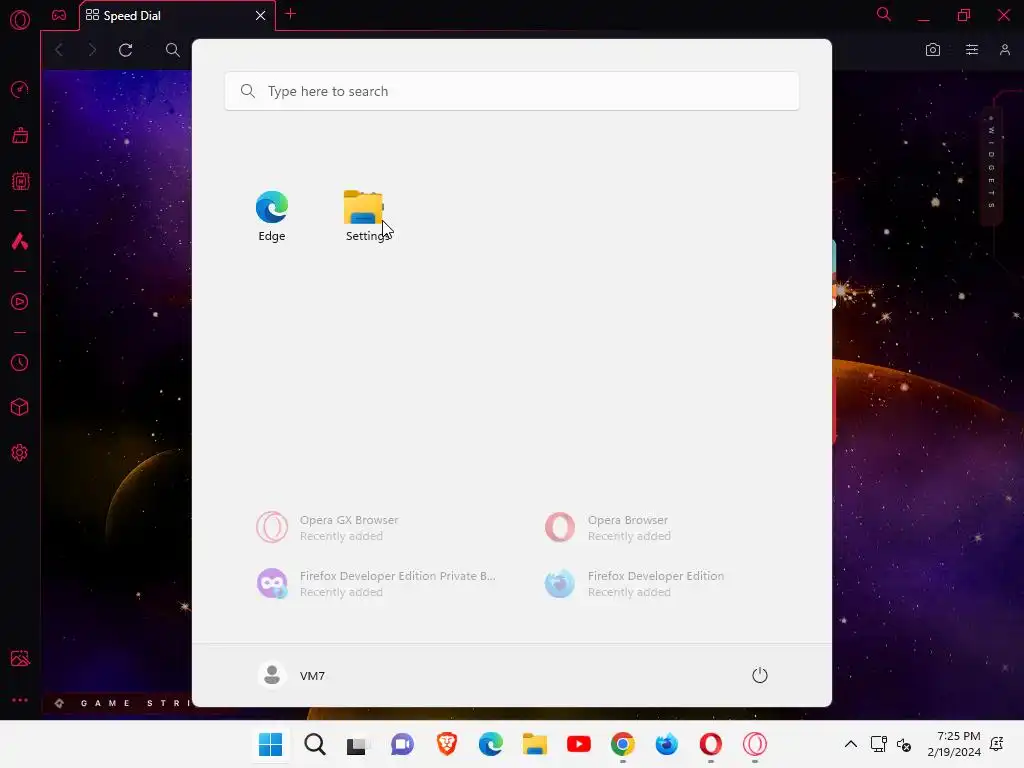Show hidden system tray icons chevron

tap(851, 744)
